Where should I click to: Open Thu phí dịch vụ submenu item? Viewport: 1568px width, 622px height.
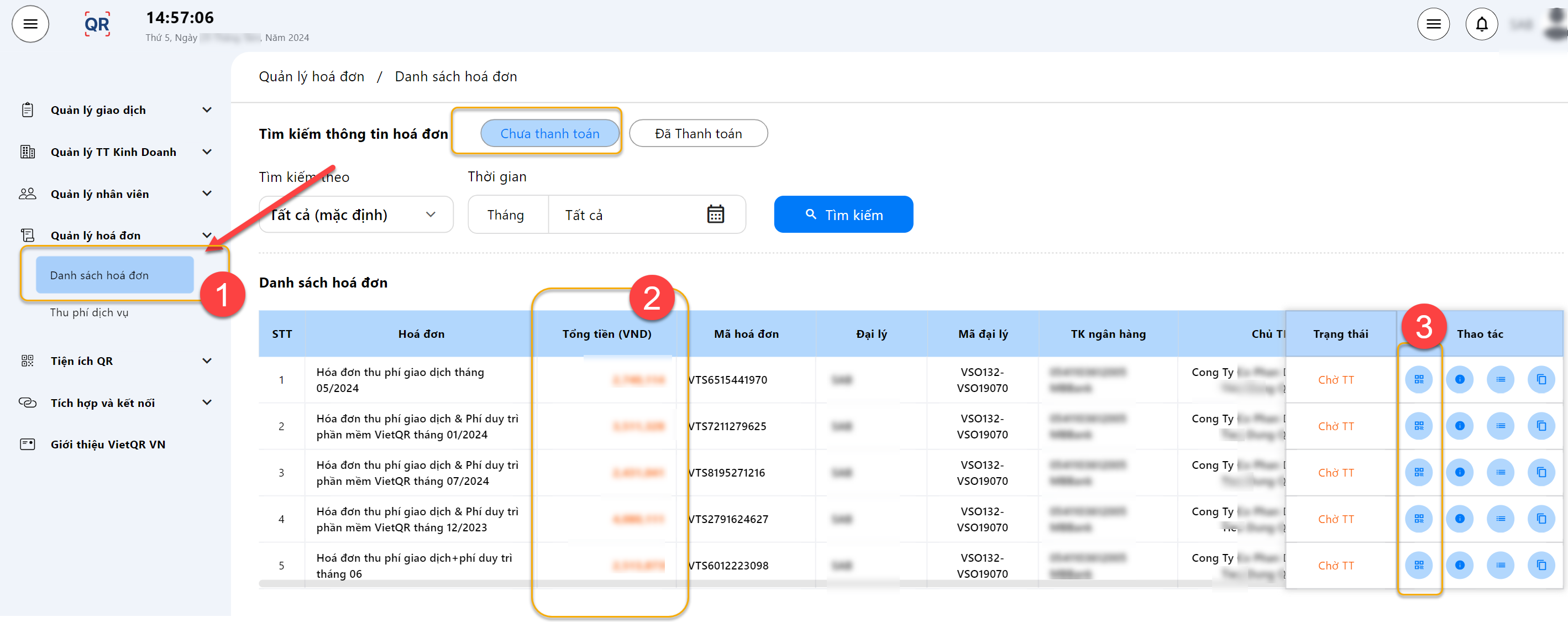point(89,312)
